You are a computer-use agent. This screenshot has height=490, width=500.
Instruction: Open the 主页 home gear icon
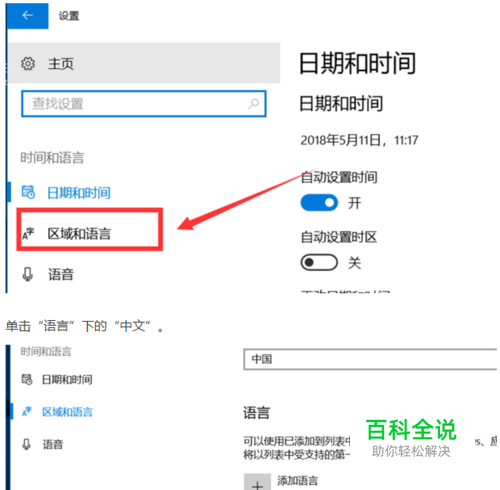pos(28,63)
